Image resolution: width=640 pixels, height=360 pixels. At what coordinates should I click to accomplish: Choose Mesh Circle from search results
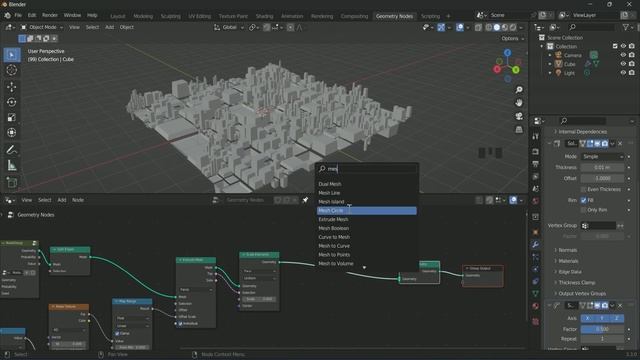click(x=367, y=211)
